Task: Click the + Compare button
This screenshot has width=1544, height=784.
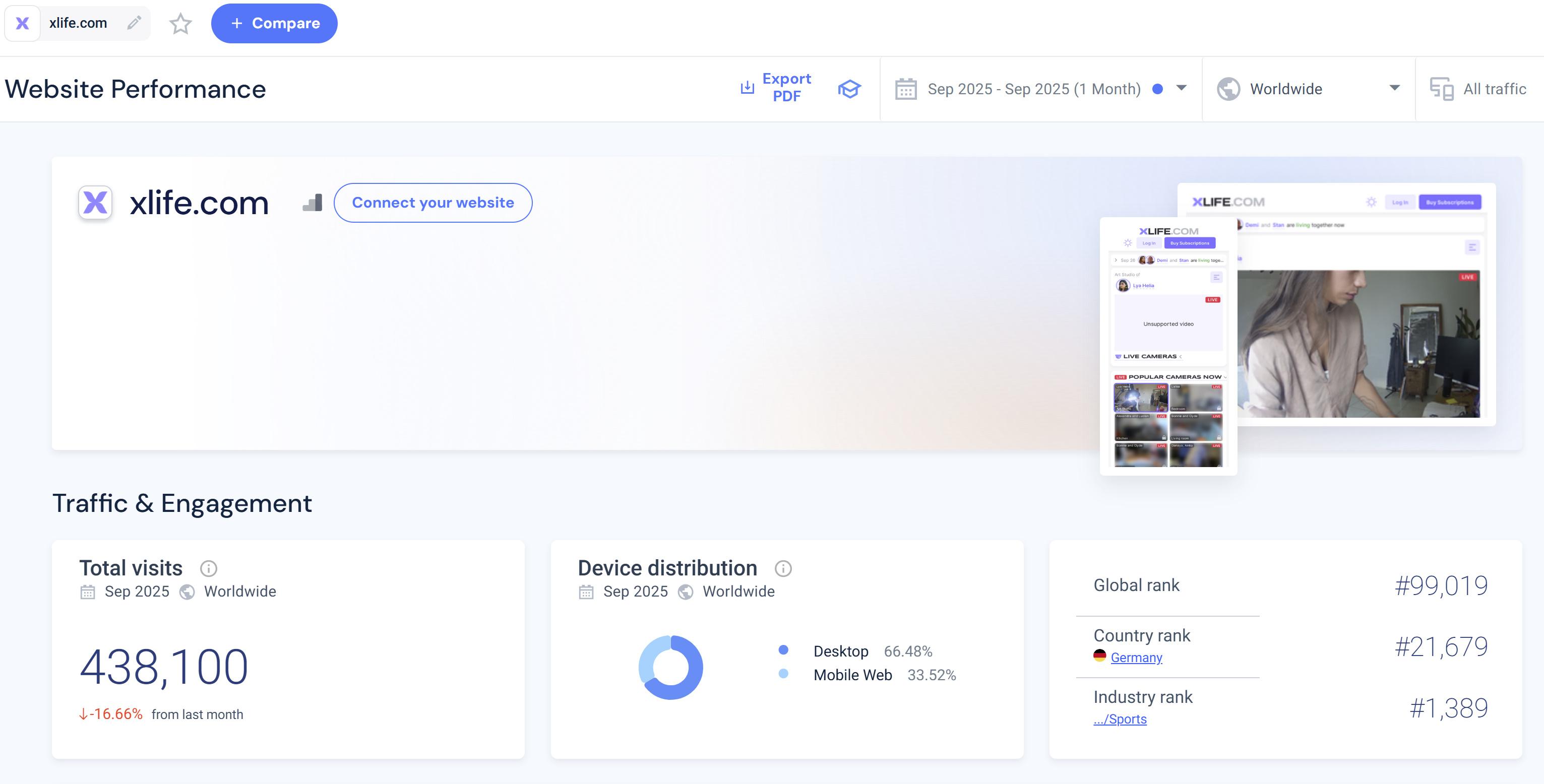Action: [x=275, y=23]
